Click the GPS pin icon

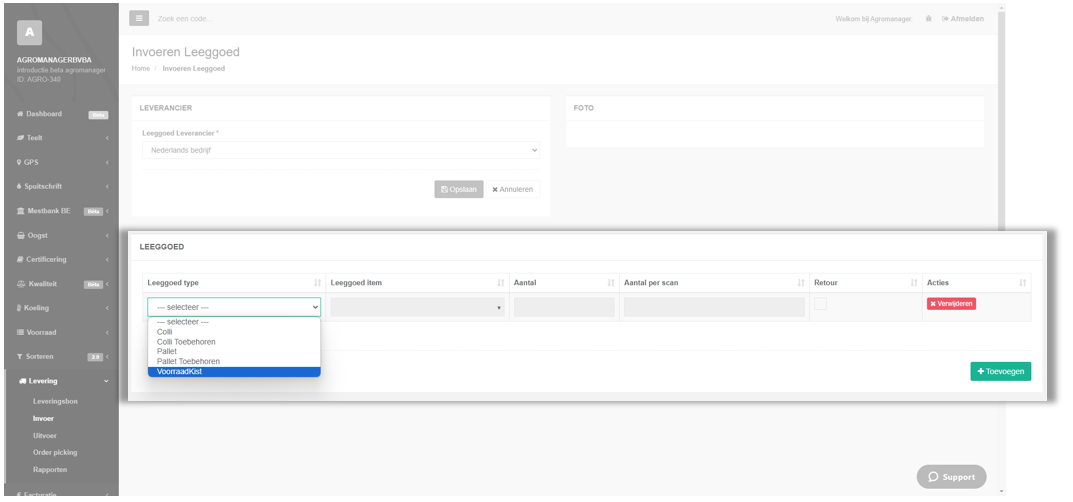click(20, 163)
